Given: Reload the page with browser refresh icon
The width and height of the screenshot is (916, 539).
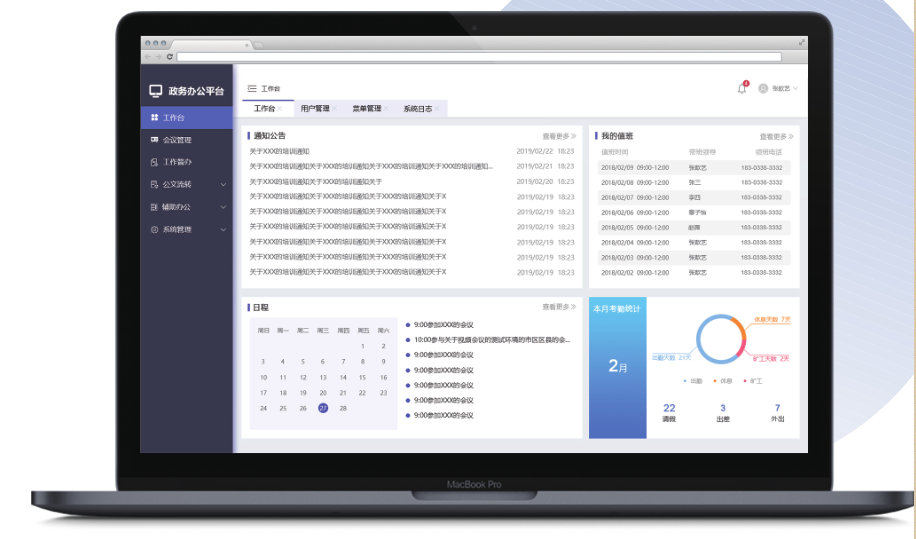Looking at the screenshot, I should tap(169, 57).
